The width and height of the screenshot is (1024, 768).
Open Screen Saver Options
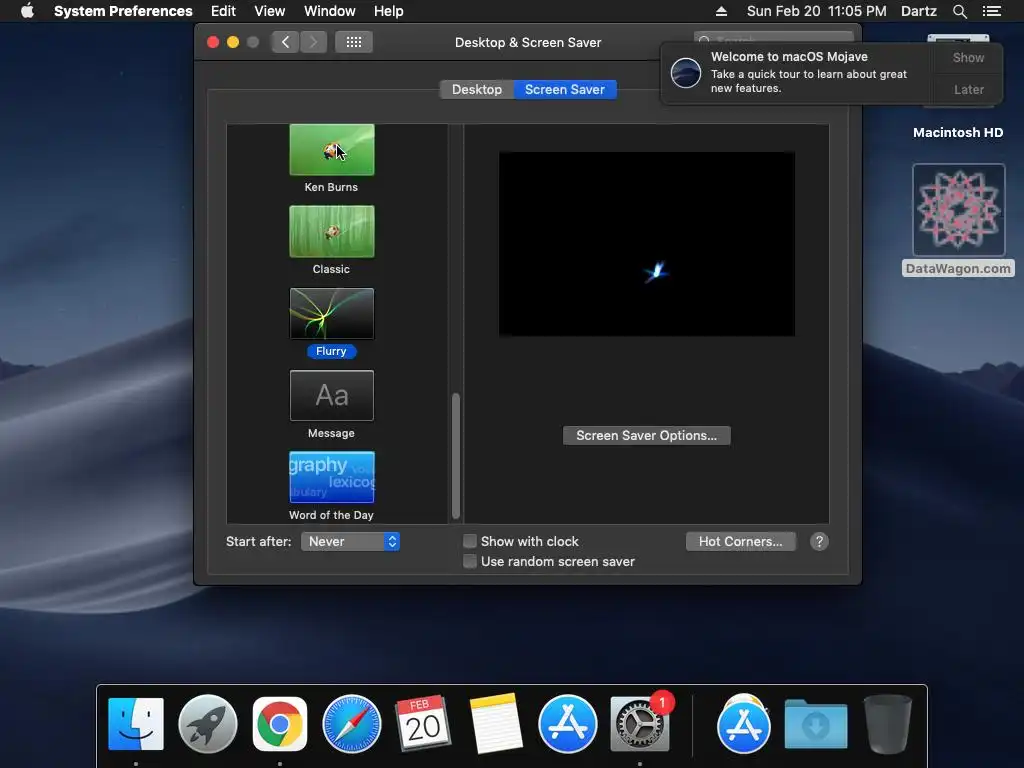[x=647, y=436]
